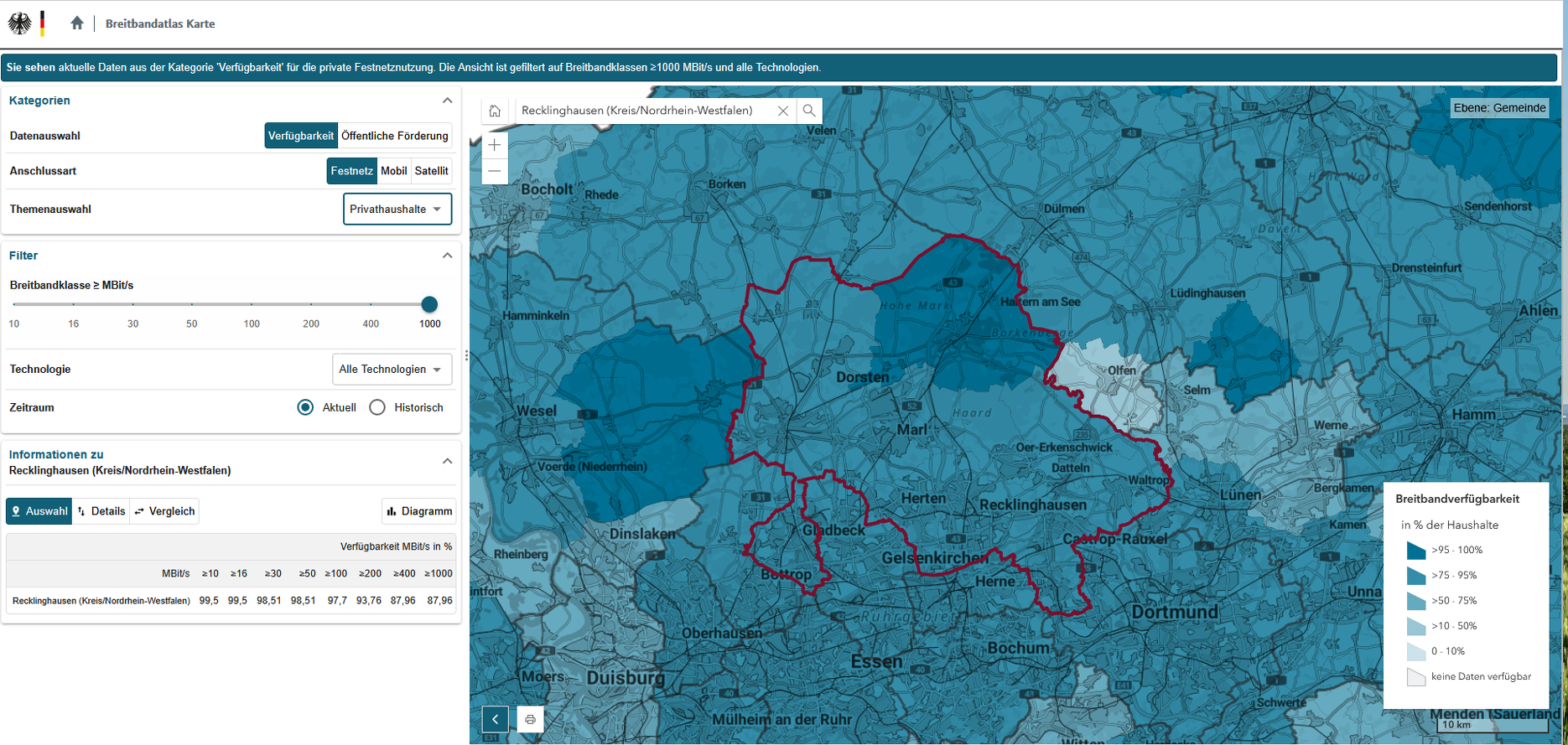This screenshot has width=1568, height=745.
Task: Collapse the Kategorien panel
Action: pos(447,101)
